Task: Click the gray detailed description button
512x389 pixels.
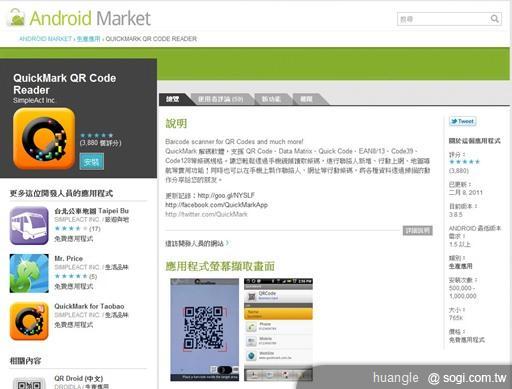Action: point(418,230)
